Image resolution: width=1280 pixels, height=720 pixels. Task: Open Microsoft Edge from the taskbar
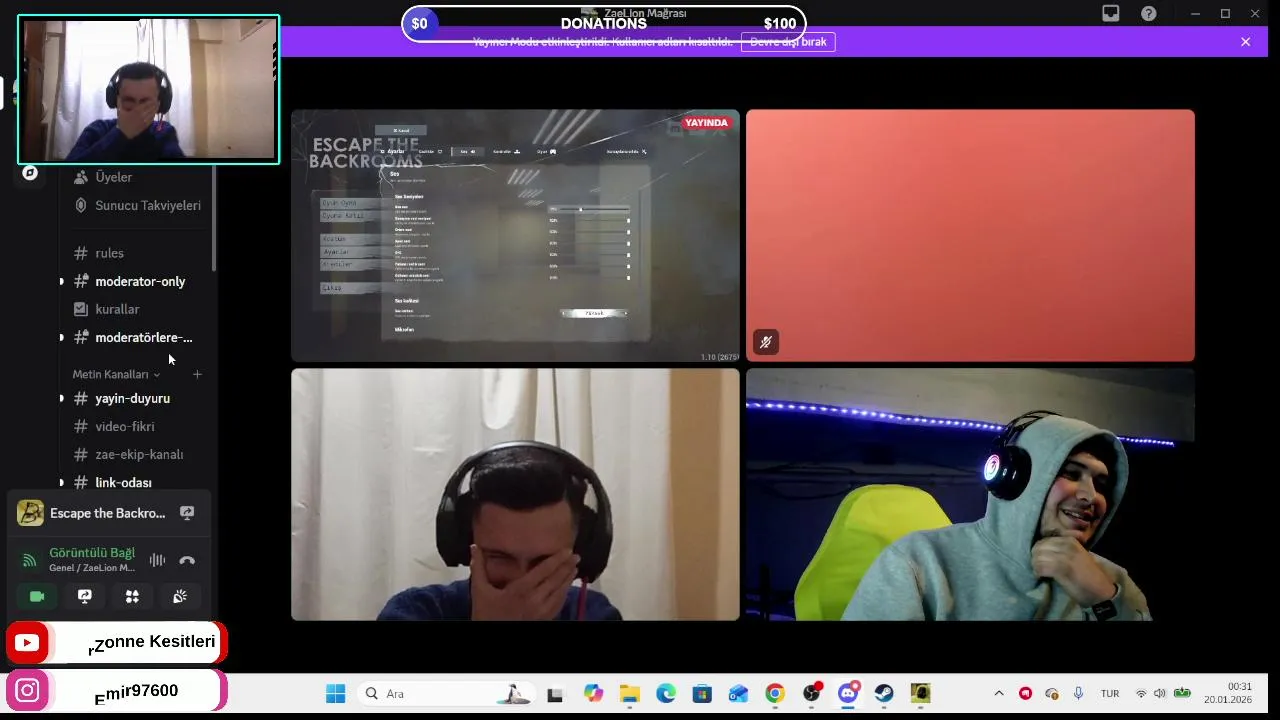pos(666,693)
